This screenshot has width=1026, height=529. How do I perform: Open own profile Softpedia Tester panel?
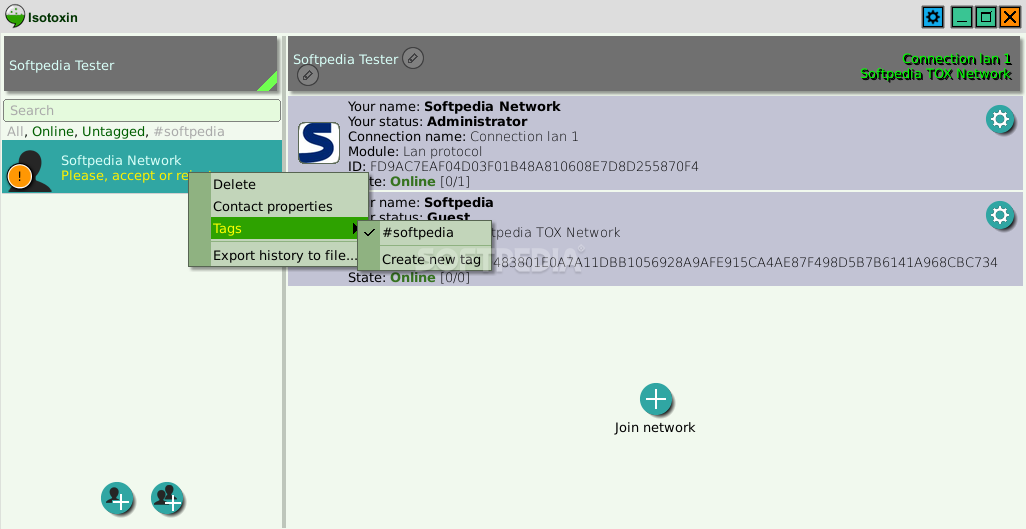tap(141, 64)
